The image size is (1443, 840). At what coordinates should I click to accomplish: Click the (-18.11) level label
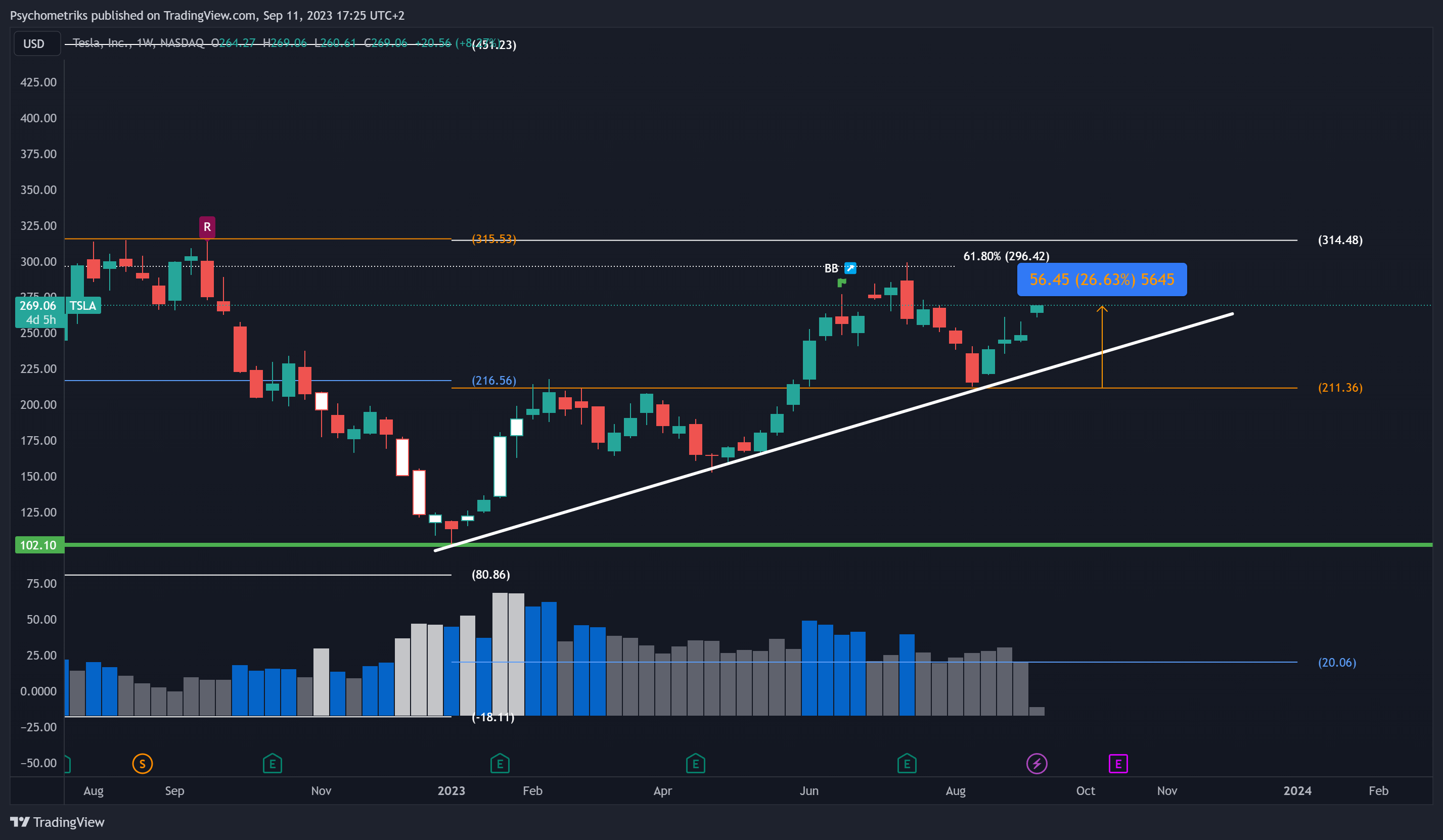[493, 717]
